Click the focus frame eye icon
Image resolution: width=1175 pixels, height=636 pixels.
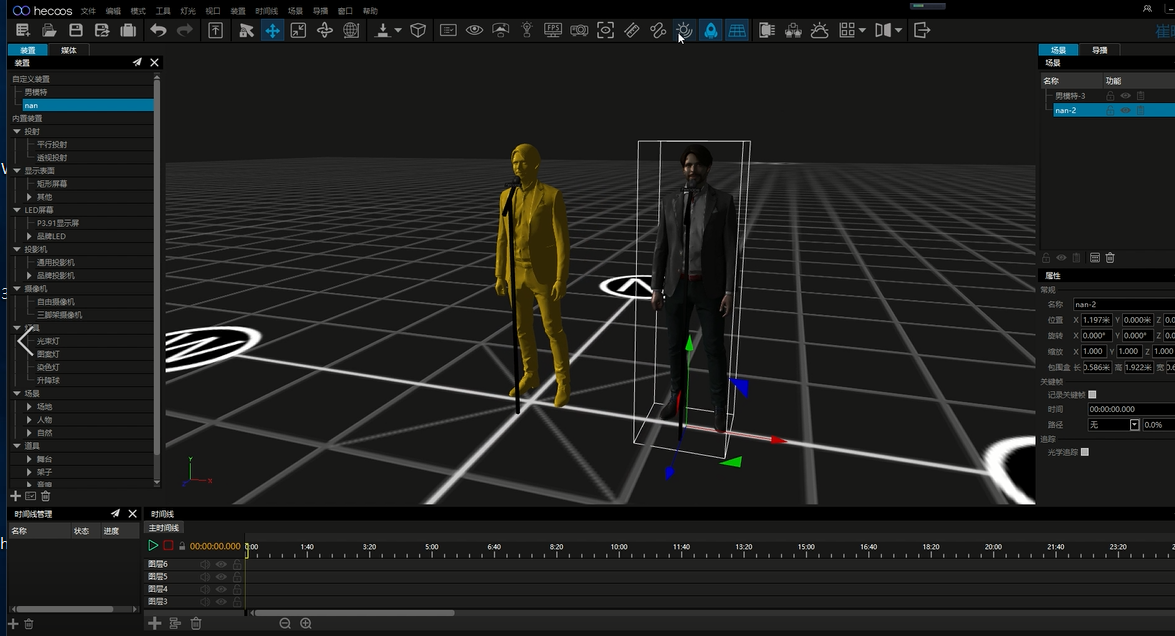click(605, 30)
